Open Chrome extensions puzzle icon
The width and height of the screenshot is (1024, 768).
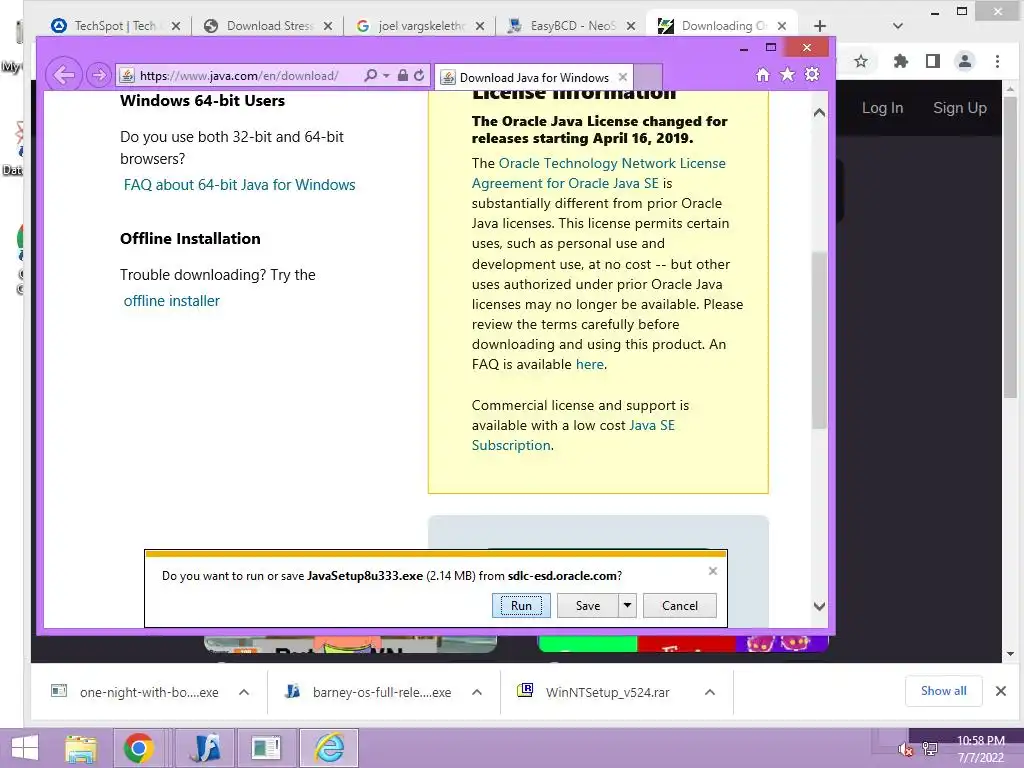(901, 61)
